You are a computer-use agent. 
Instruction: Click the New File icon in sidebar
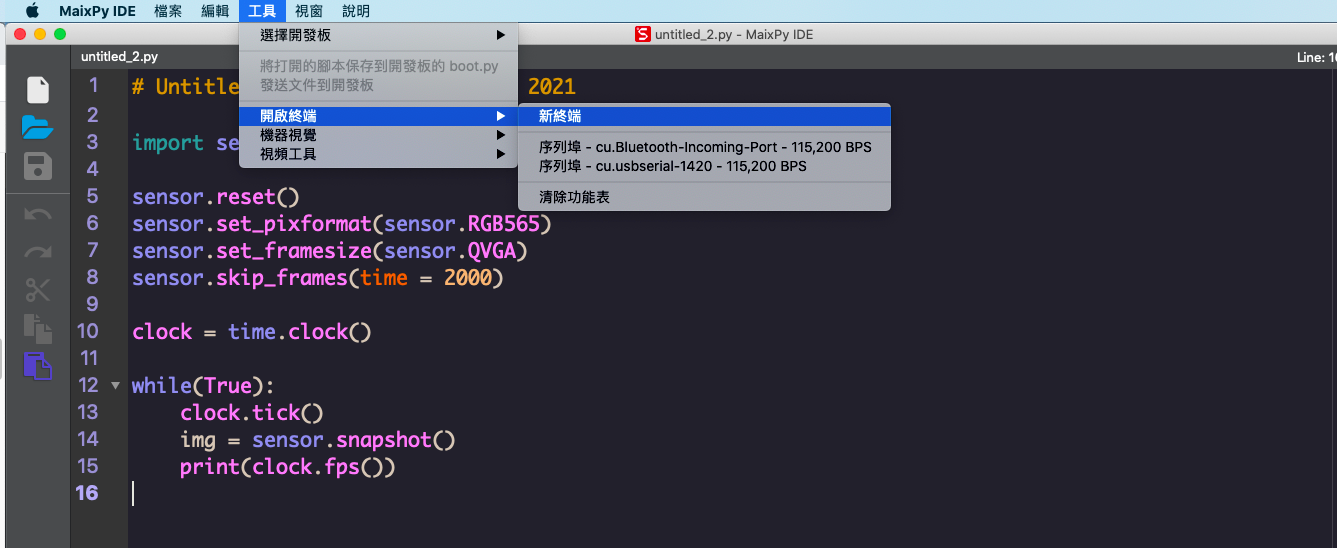coord(37,90)
